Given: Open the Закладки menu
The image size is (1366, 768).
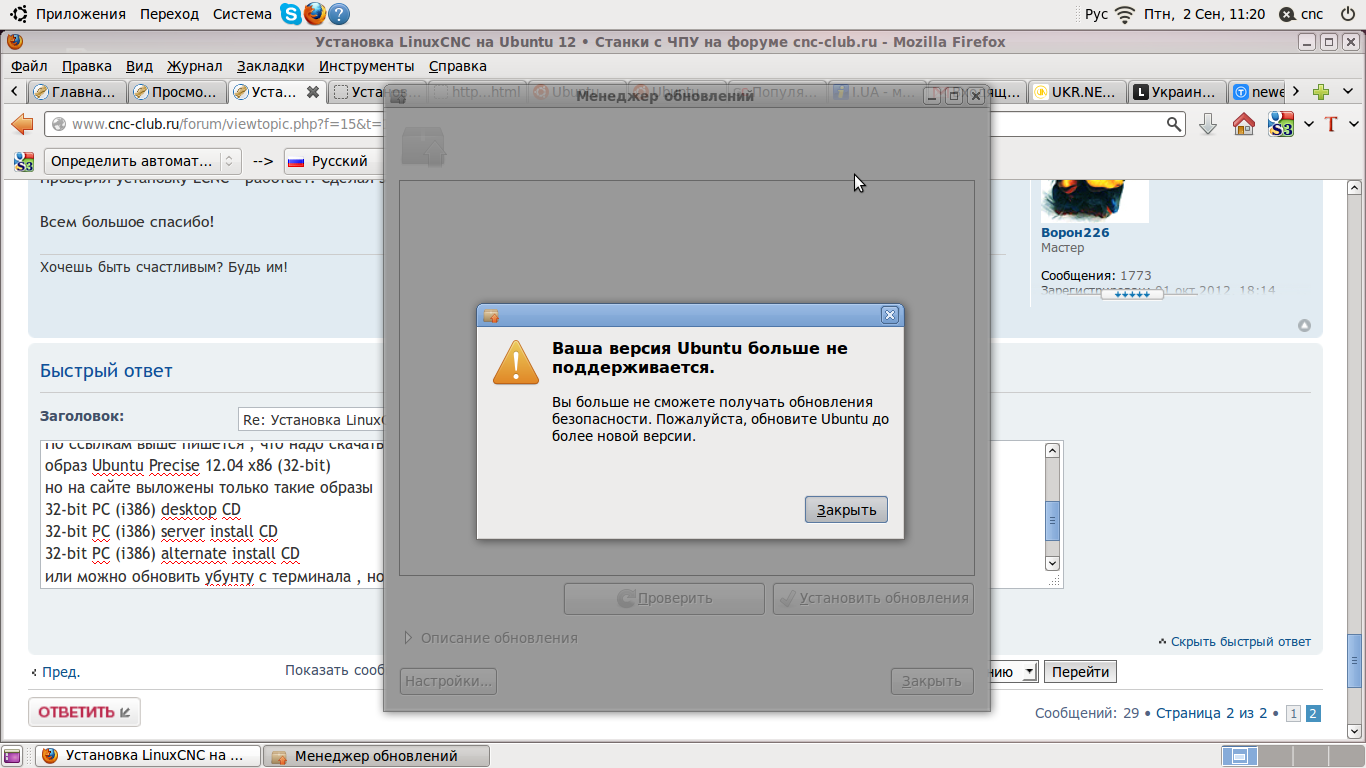Looking at the screenshot, I should pos(271,66).
